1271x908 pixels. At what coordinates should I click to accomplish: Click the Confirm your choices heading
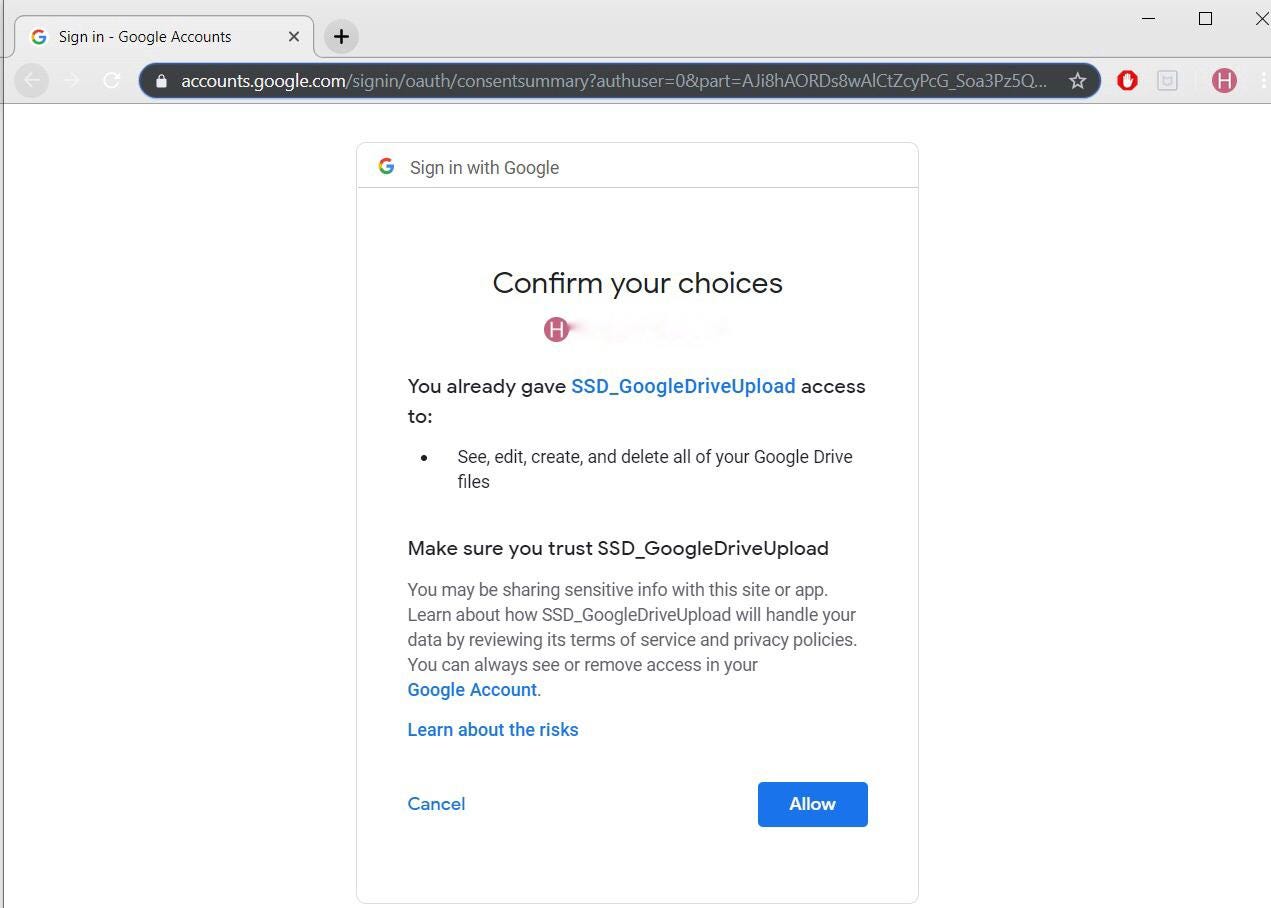pyautogui.click(x=638, y=283)
